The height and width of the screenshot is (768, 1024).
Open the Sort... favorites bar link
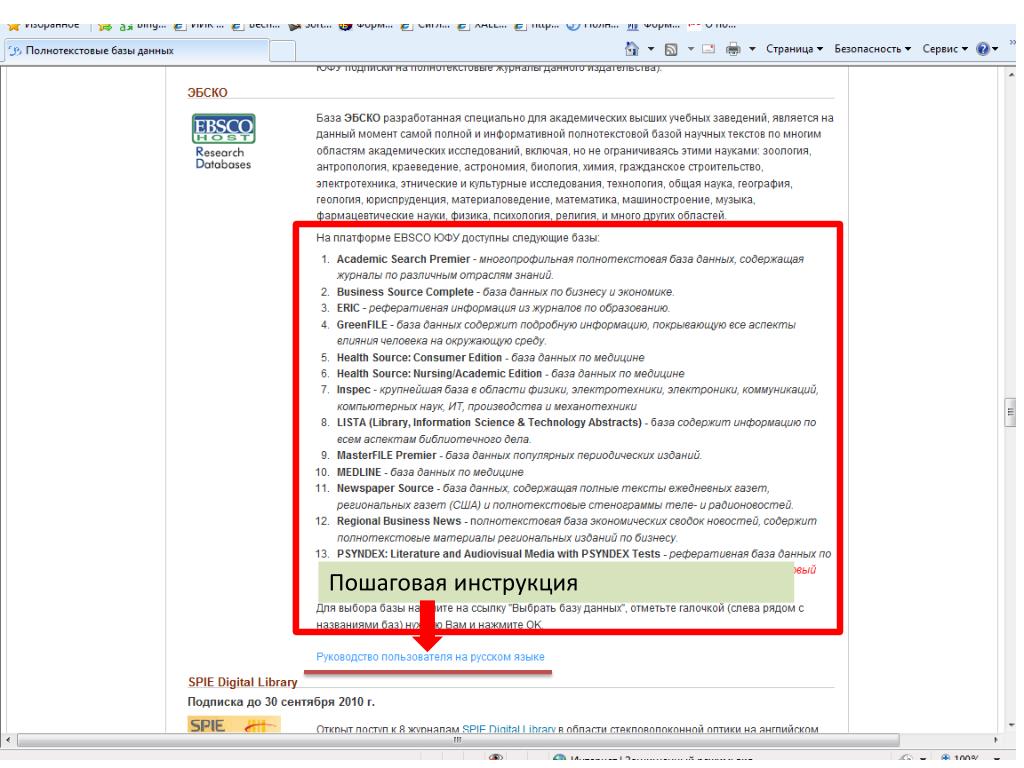point(310,26)
